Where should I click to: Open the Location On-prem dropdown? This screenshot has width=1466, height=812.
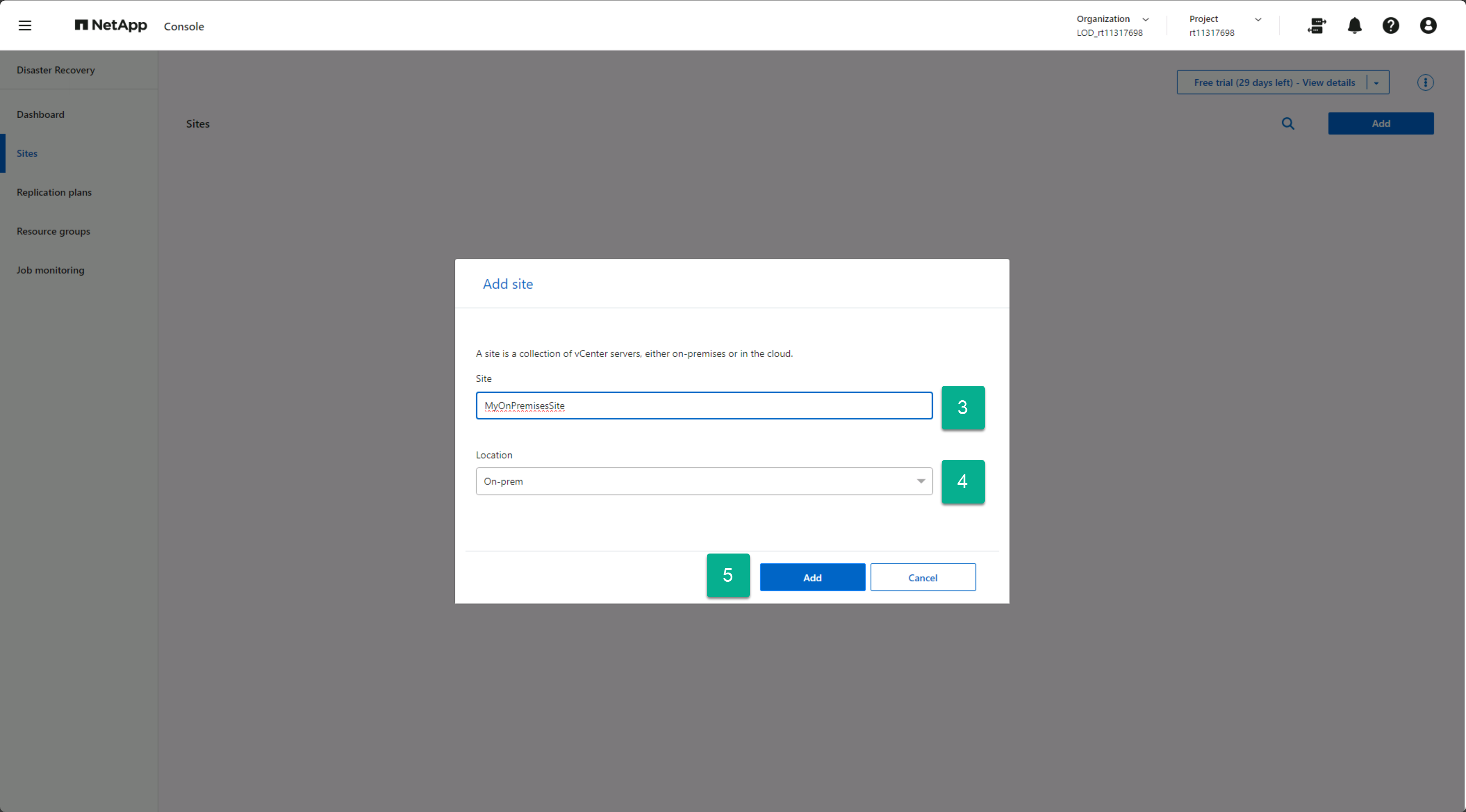[x=704, y=481]
